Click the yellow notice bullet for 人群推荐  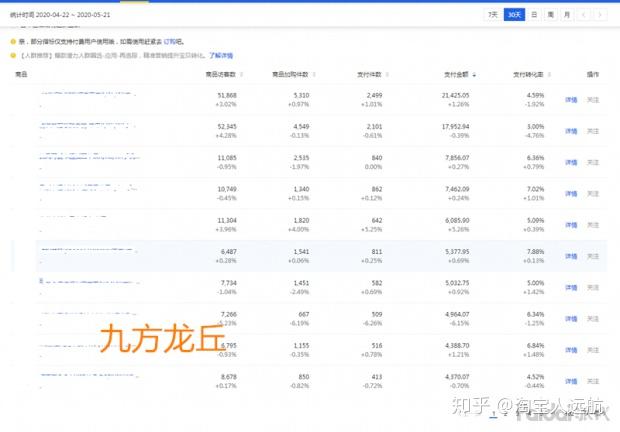[13, 55]
